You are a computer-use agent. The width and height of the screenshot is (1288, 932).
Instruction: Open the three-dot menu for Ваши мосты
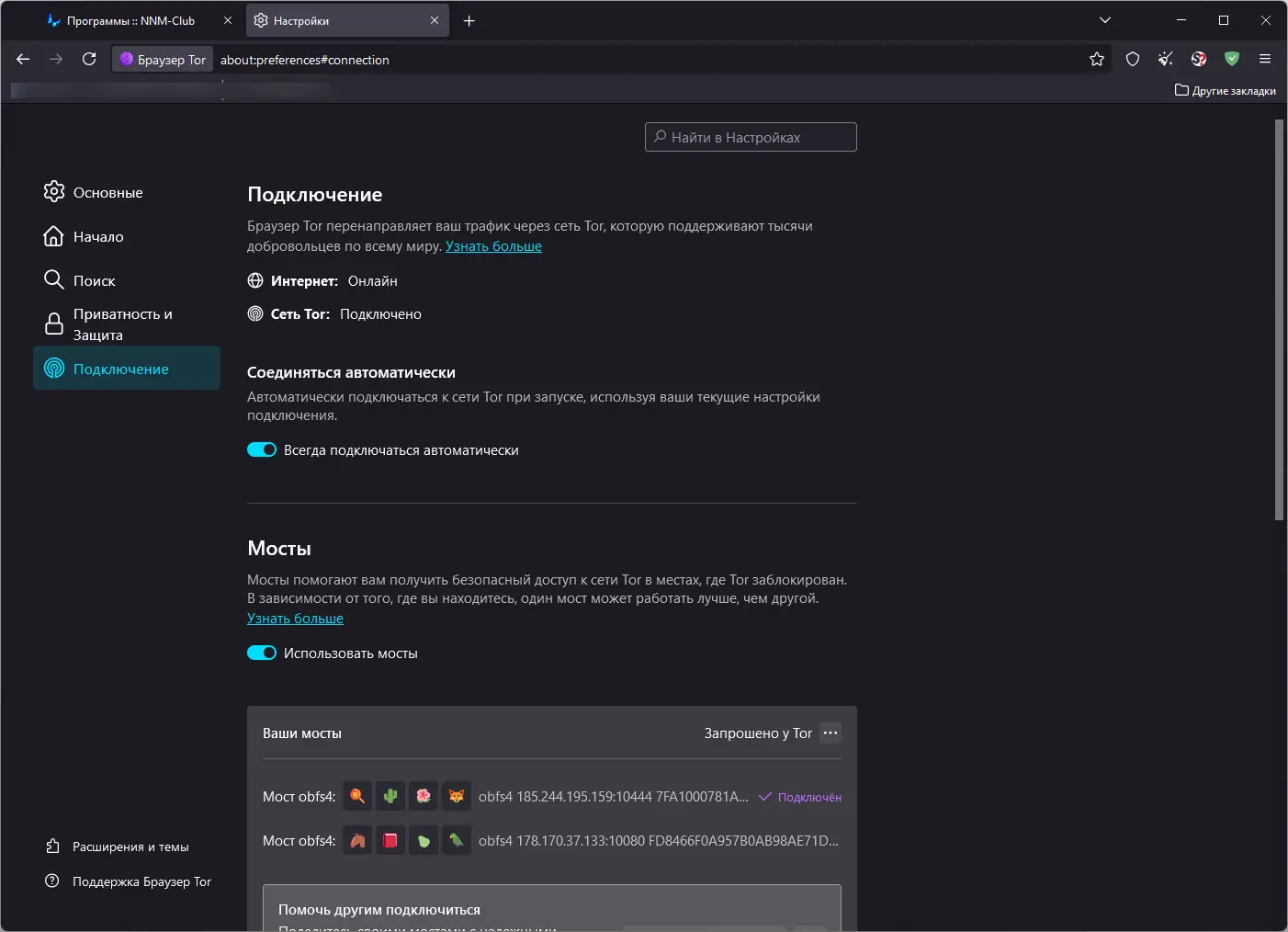tap(830, 733)
